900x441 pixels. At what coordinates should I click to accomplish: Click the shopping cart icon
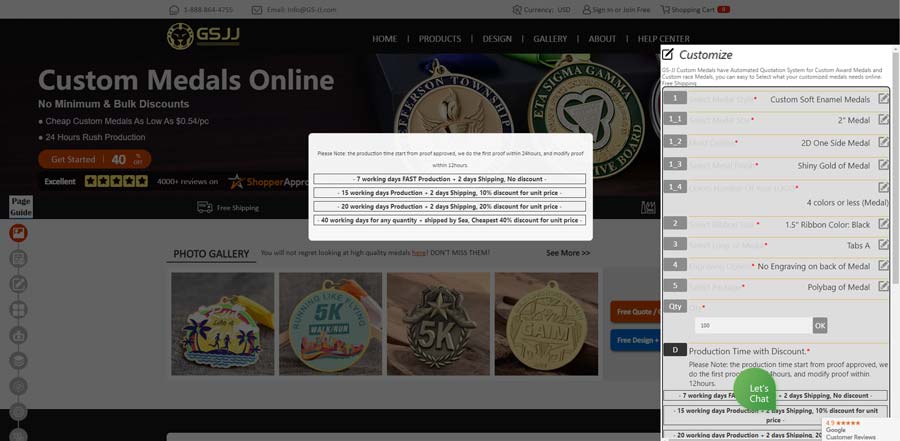tap(665, 10)
